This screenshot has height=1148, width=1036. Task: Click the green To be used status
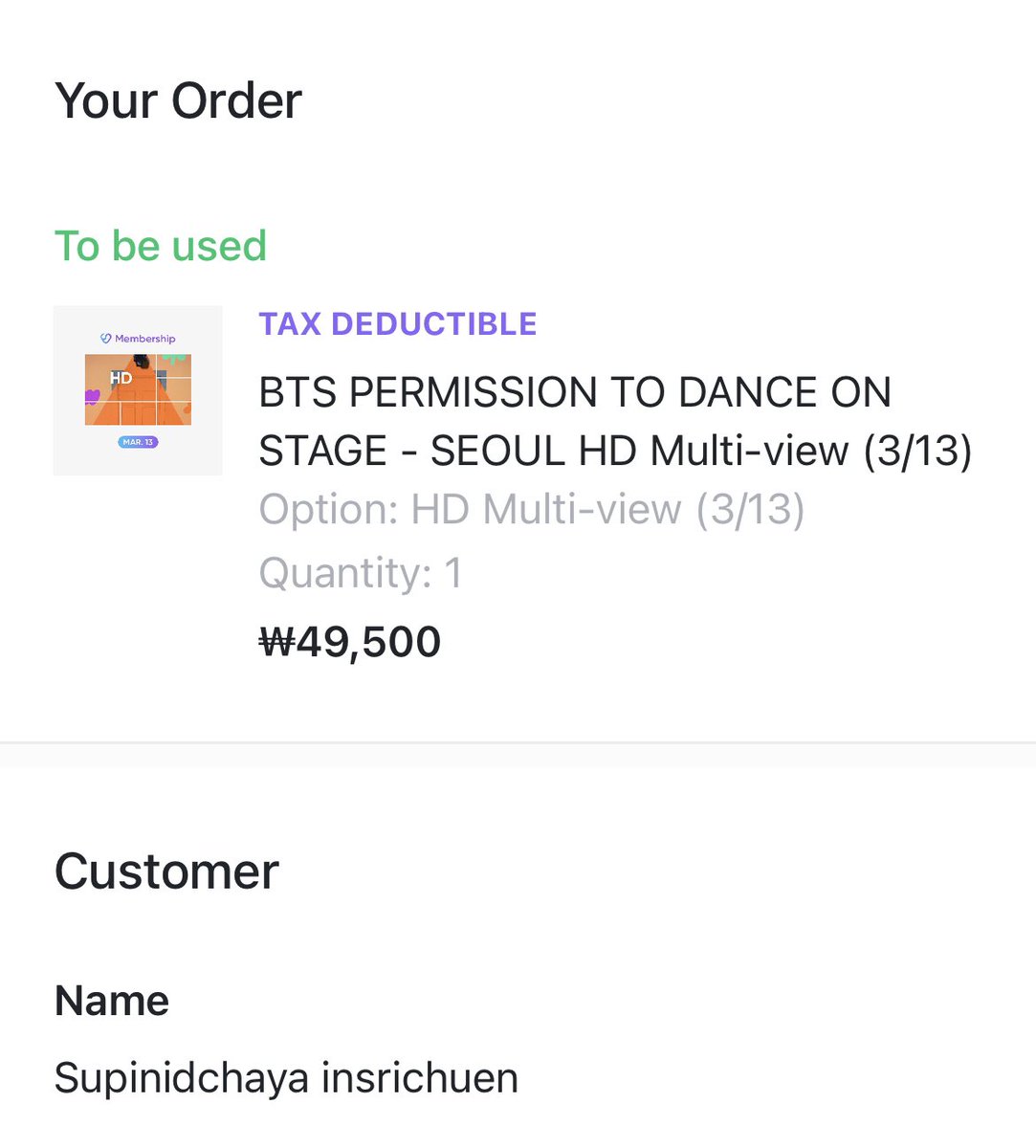pyautogui.click(x=161, y=246)
